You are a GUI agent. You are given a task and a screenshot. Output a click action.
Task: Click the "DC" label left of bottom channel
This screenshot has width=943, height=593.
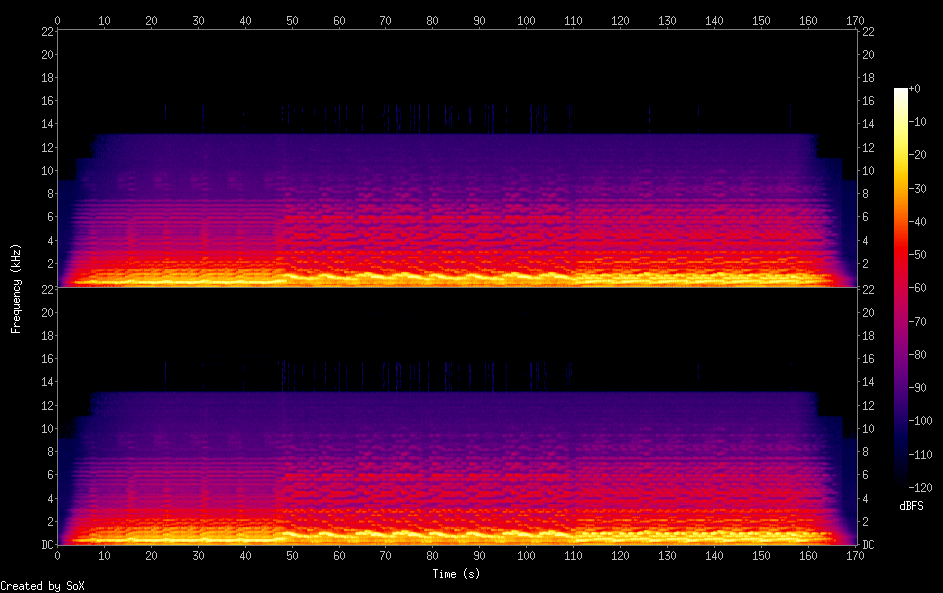coord(47,545)
